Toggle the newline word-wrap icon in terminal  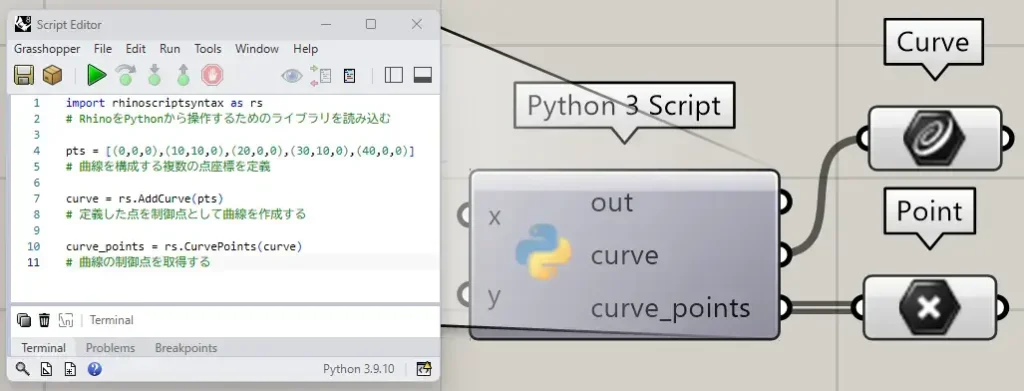[x=65, y=320]
